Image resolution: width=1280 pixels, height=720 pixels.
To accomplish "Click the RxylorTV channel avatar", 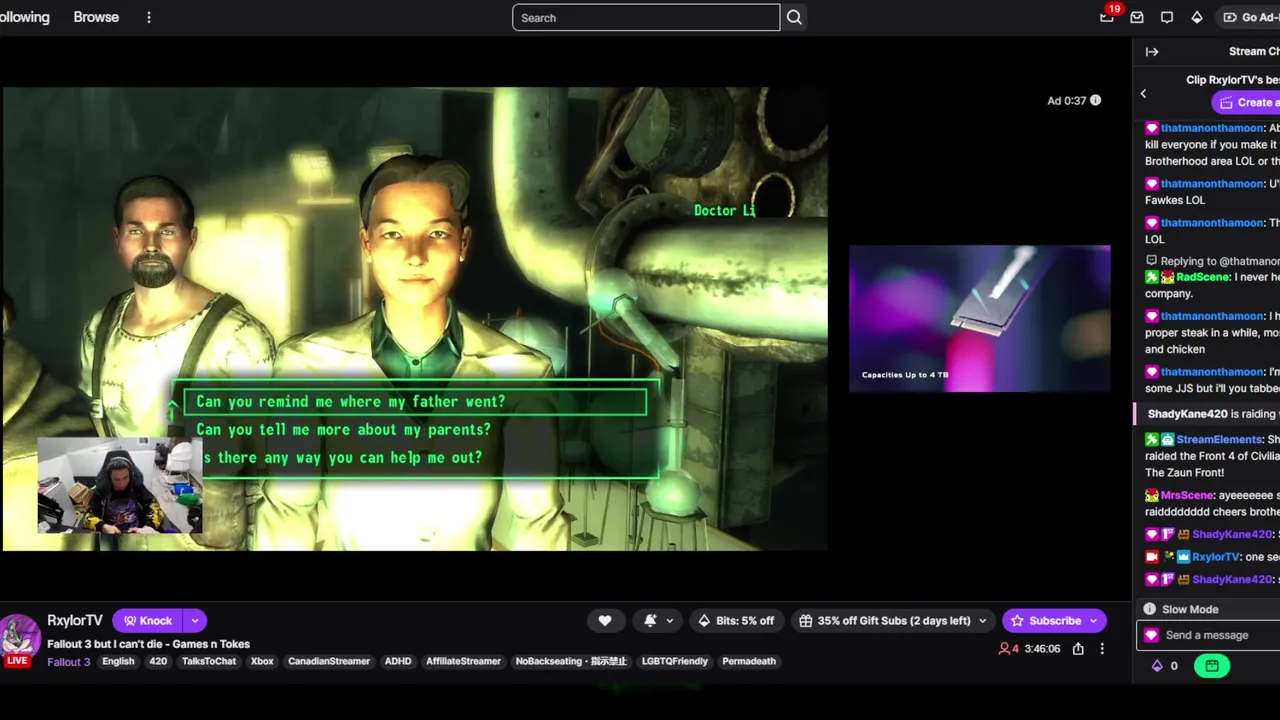I will [18, 635].
